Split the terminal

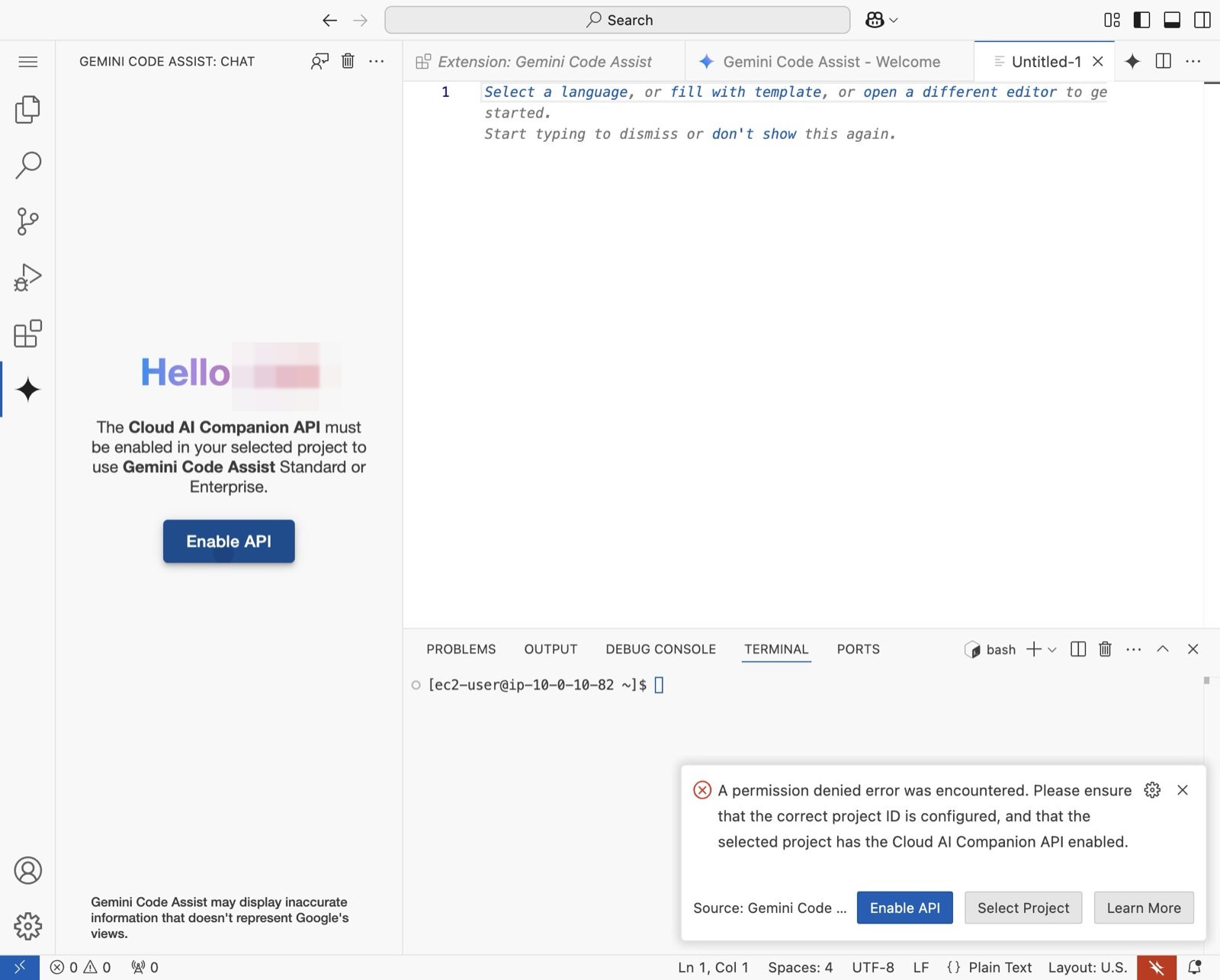point(1078,649)
